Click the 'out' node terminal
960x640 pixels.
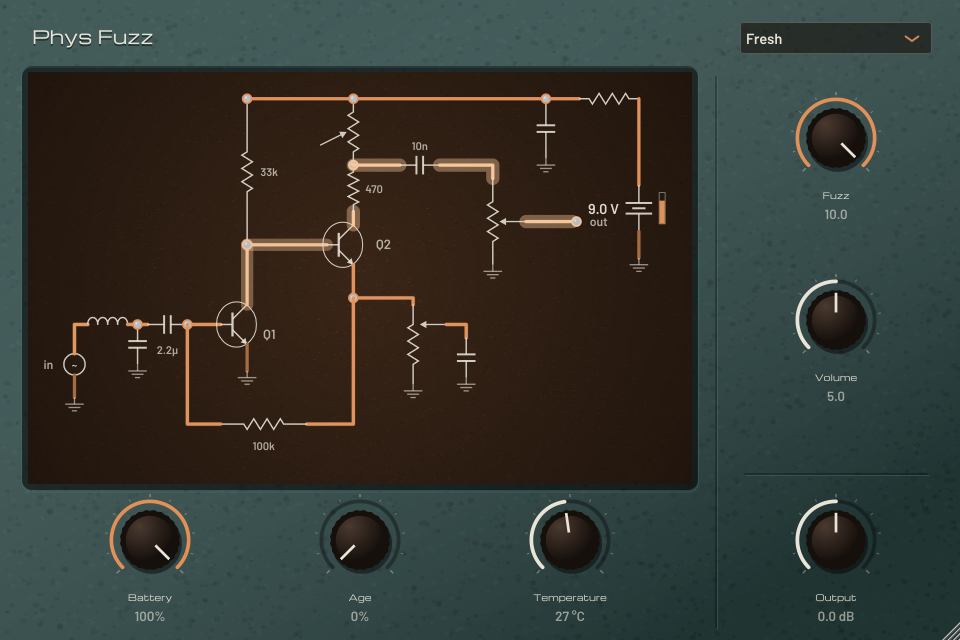576,222
